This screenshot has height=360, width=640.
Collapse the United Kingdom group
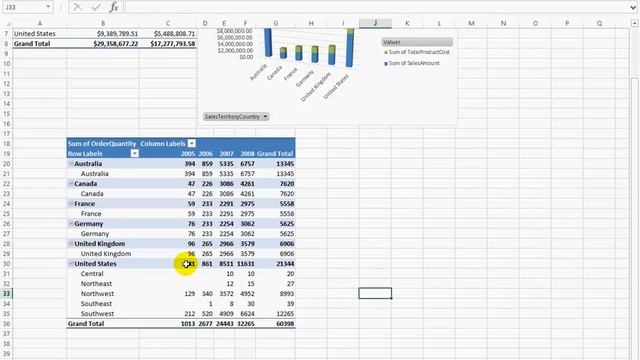pos(71,243)
